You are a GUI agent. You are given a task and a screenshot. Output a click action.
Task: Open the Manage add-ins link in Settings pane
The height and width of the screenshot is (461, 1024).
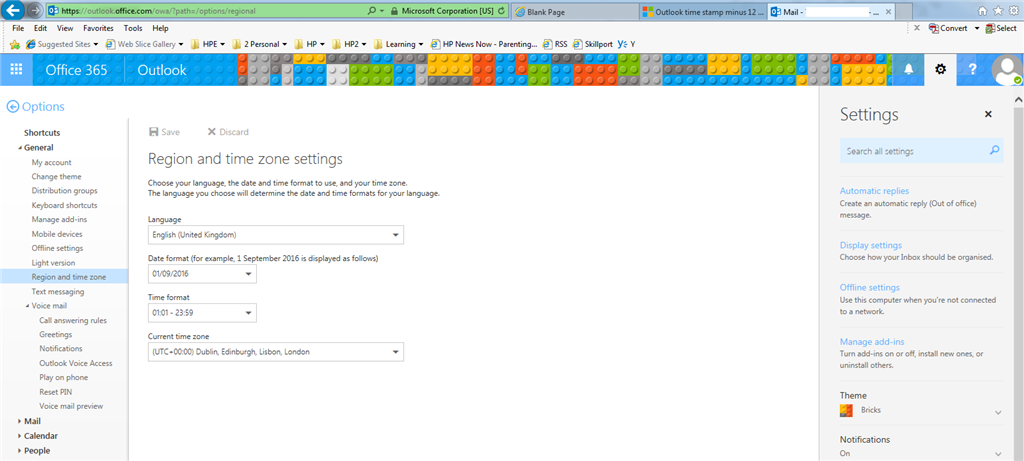pyautogui.click(x=872, y=342)
